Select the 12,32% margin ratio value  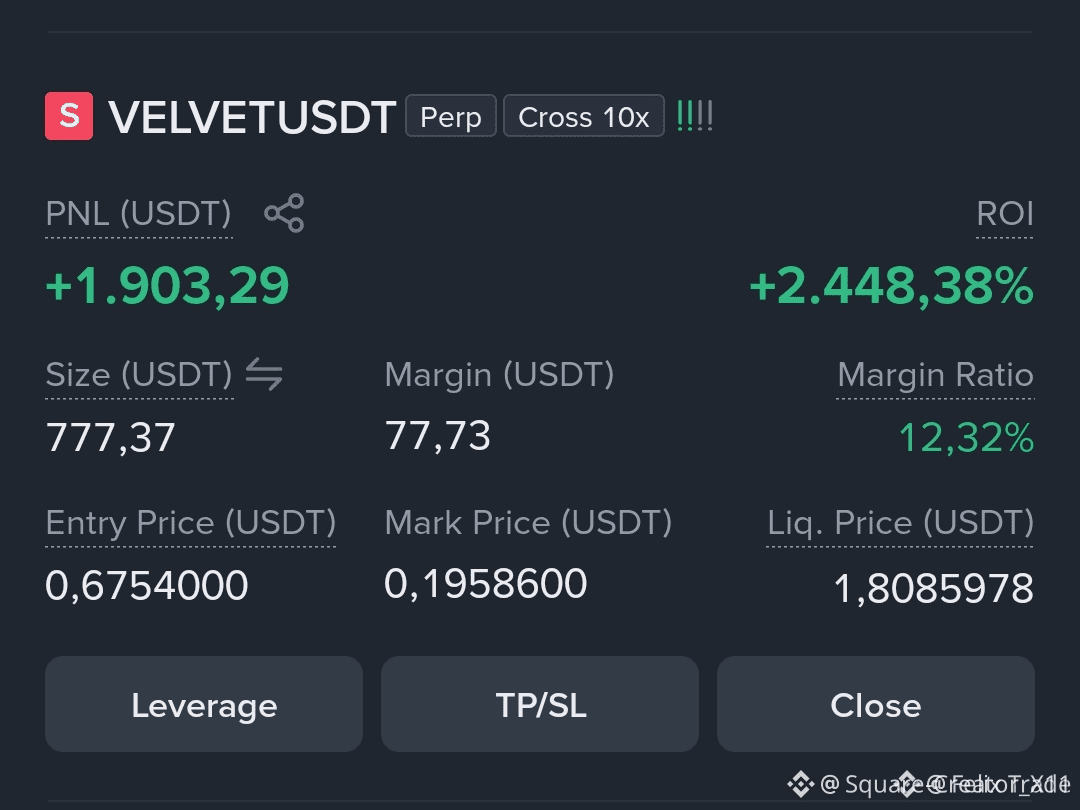(x=966, y=437)
